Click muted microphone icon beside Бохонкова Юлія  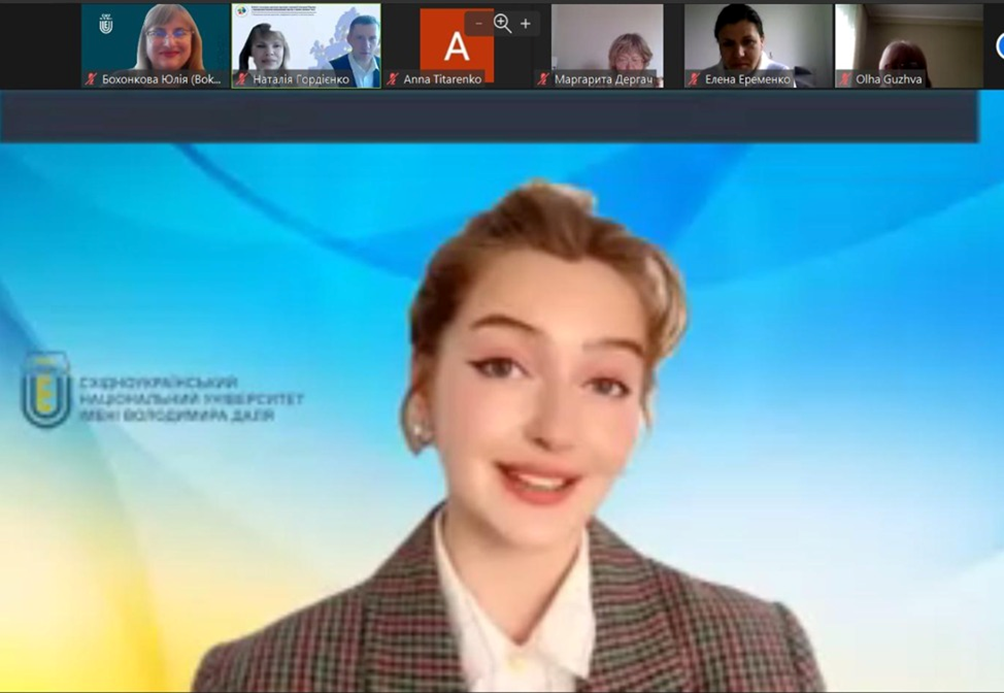pyautogui.click(x=92, y=79)
